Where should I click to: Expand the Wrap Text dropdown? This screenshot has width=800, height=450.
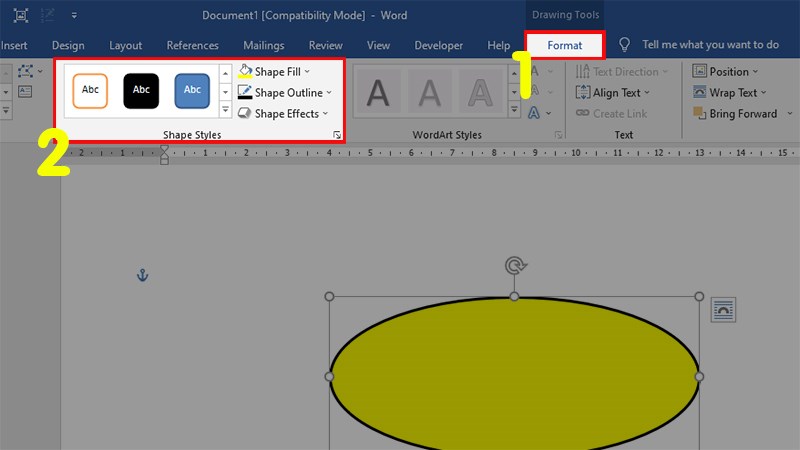click(x=764, y=93)
